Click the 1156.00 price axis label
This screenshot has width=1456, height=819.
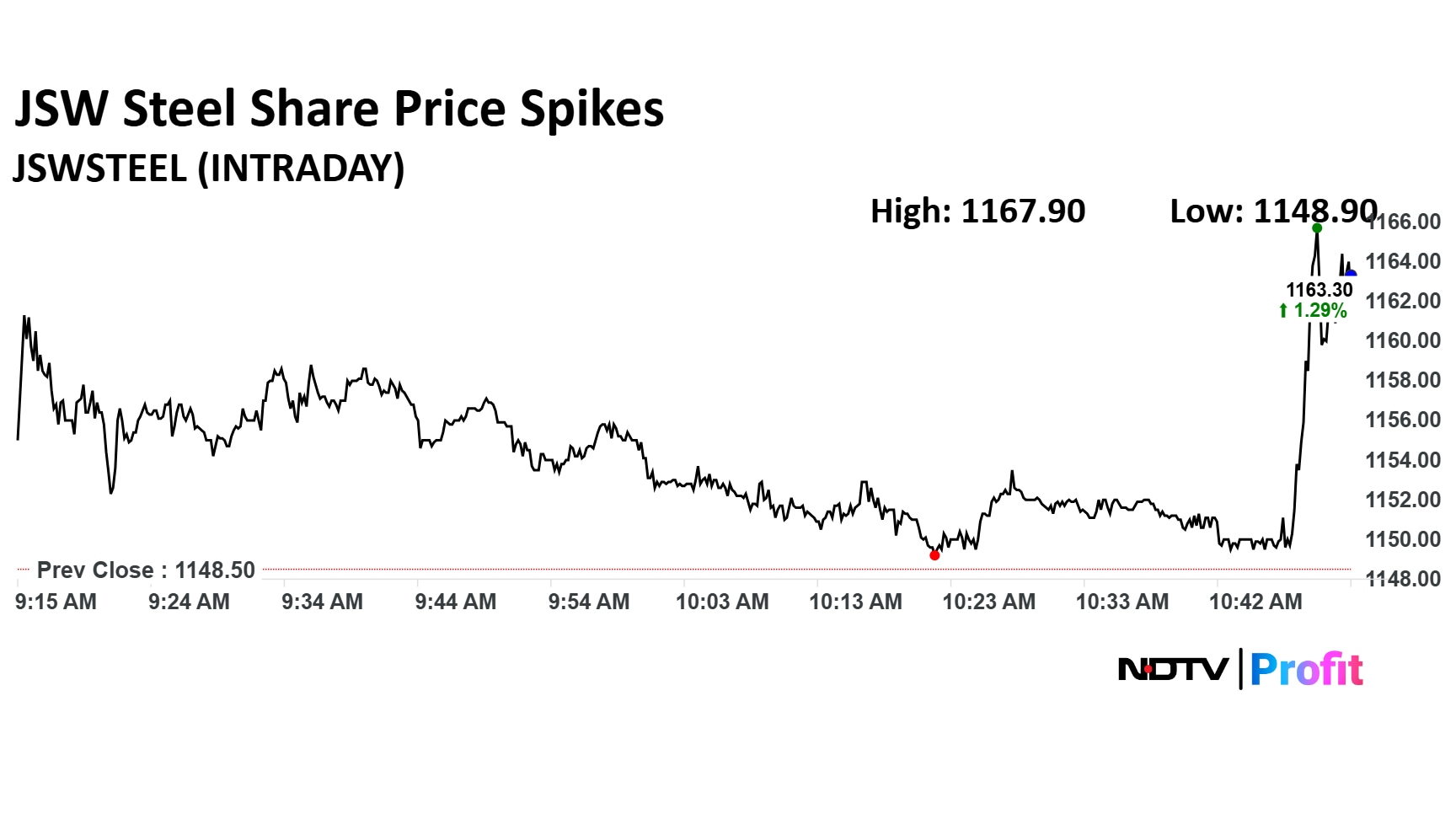point(1403,420)
